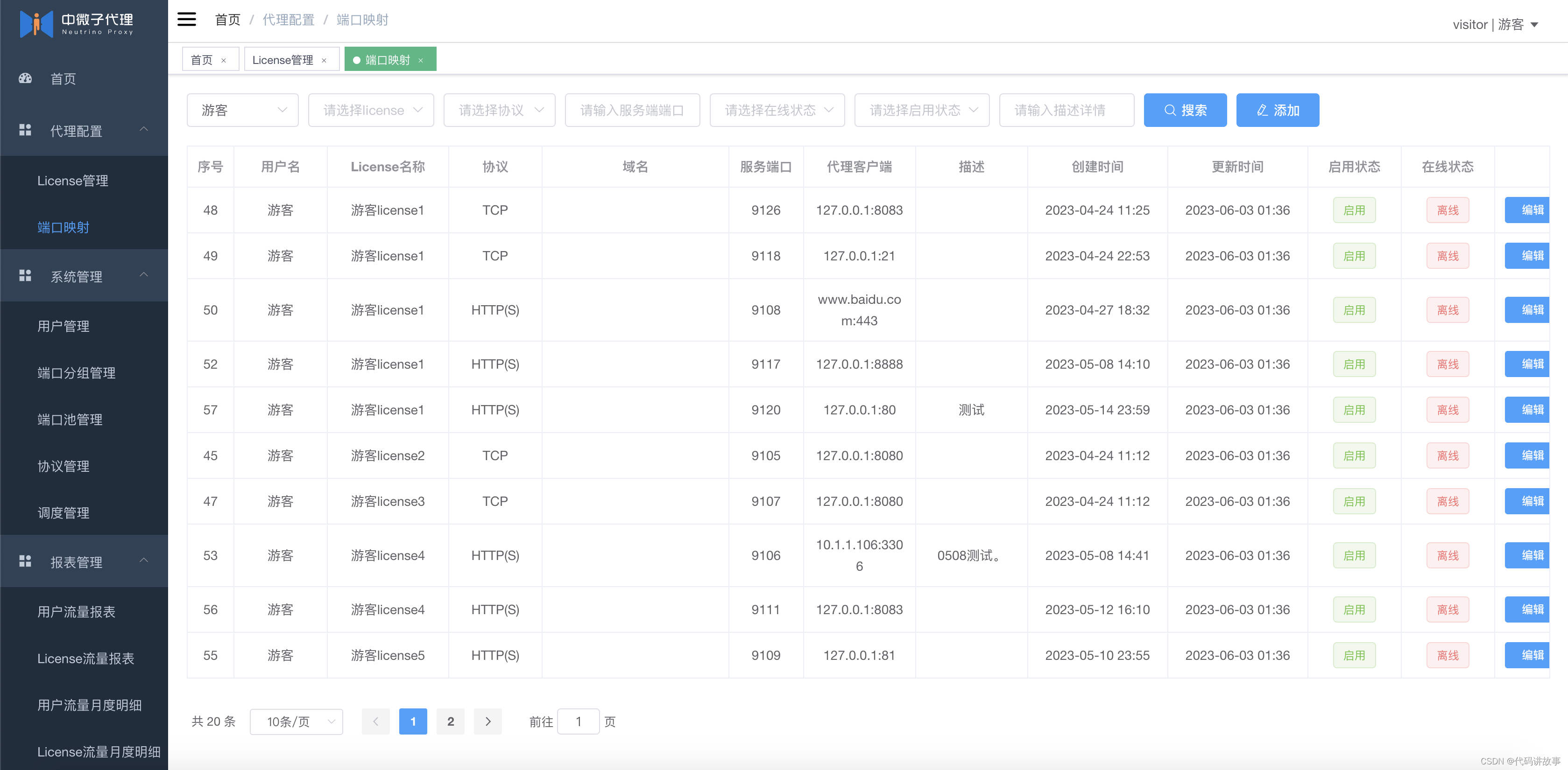The width and height of the screenshot is (1568, 770).
Task: Edit row 52 with port 9117
Action: tap(1526, 364)
